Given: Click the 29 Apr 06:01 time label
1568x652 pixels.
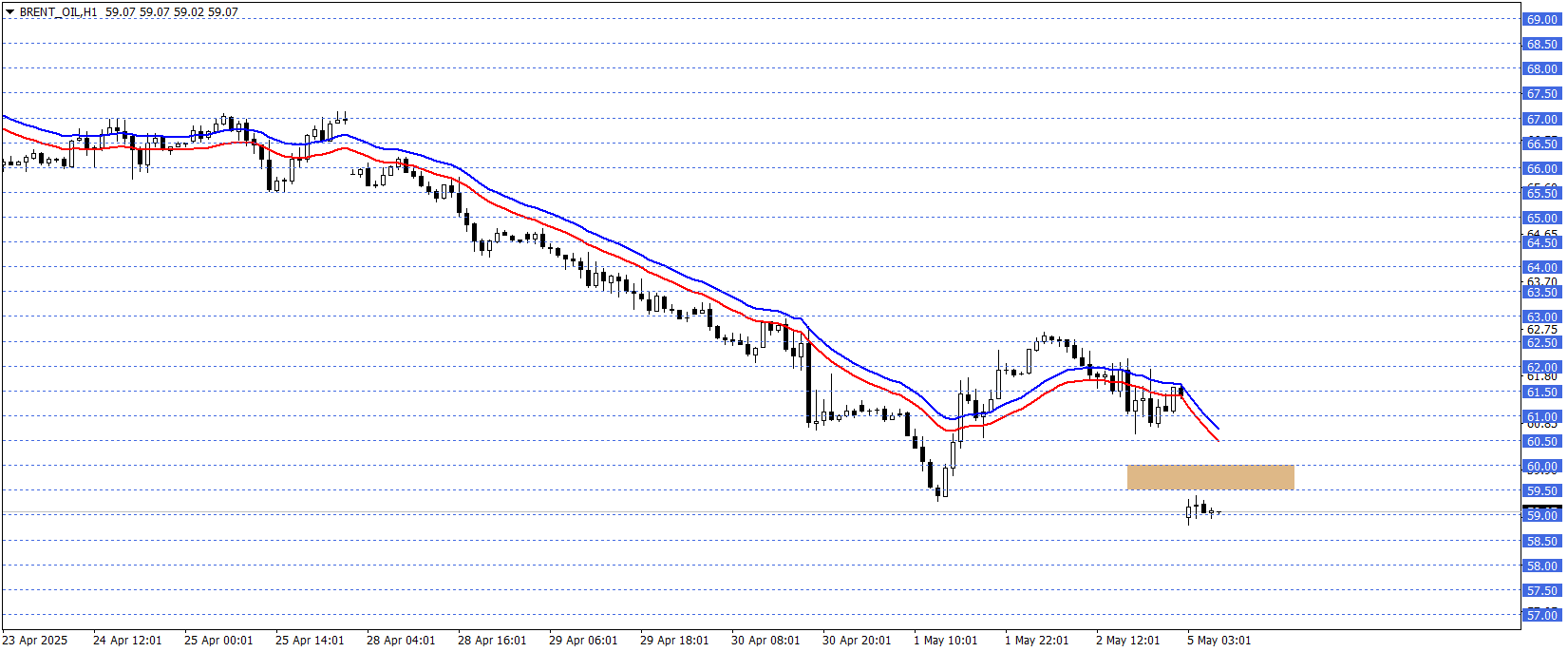Looking at the screenshot, I should point(583,640).
